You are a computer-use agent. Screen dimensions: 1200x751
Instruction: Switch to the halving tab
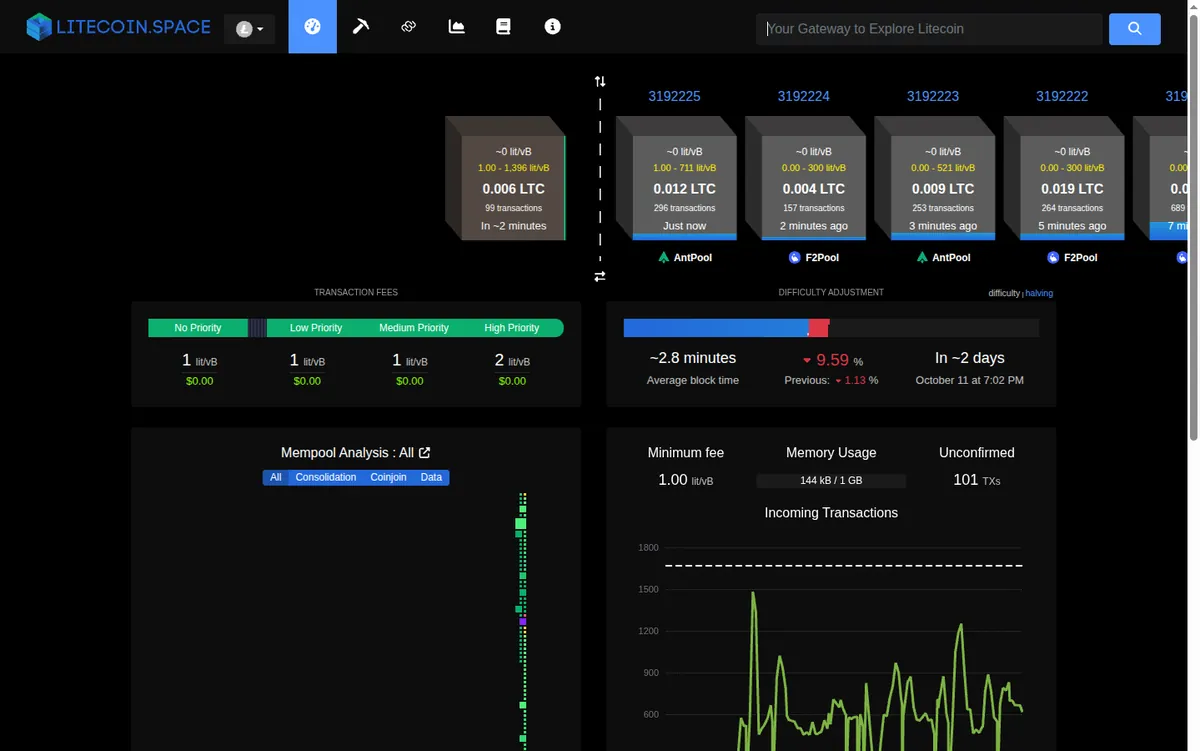click(1039, 293)
